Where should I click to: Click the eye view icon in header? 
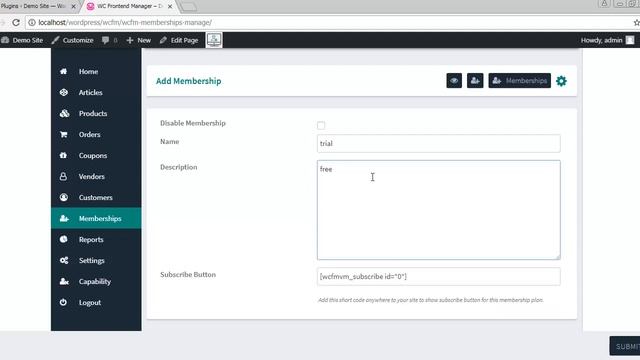click(x=454, y=81)
